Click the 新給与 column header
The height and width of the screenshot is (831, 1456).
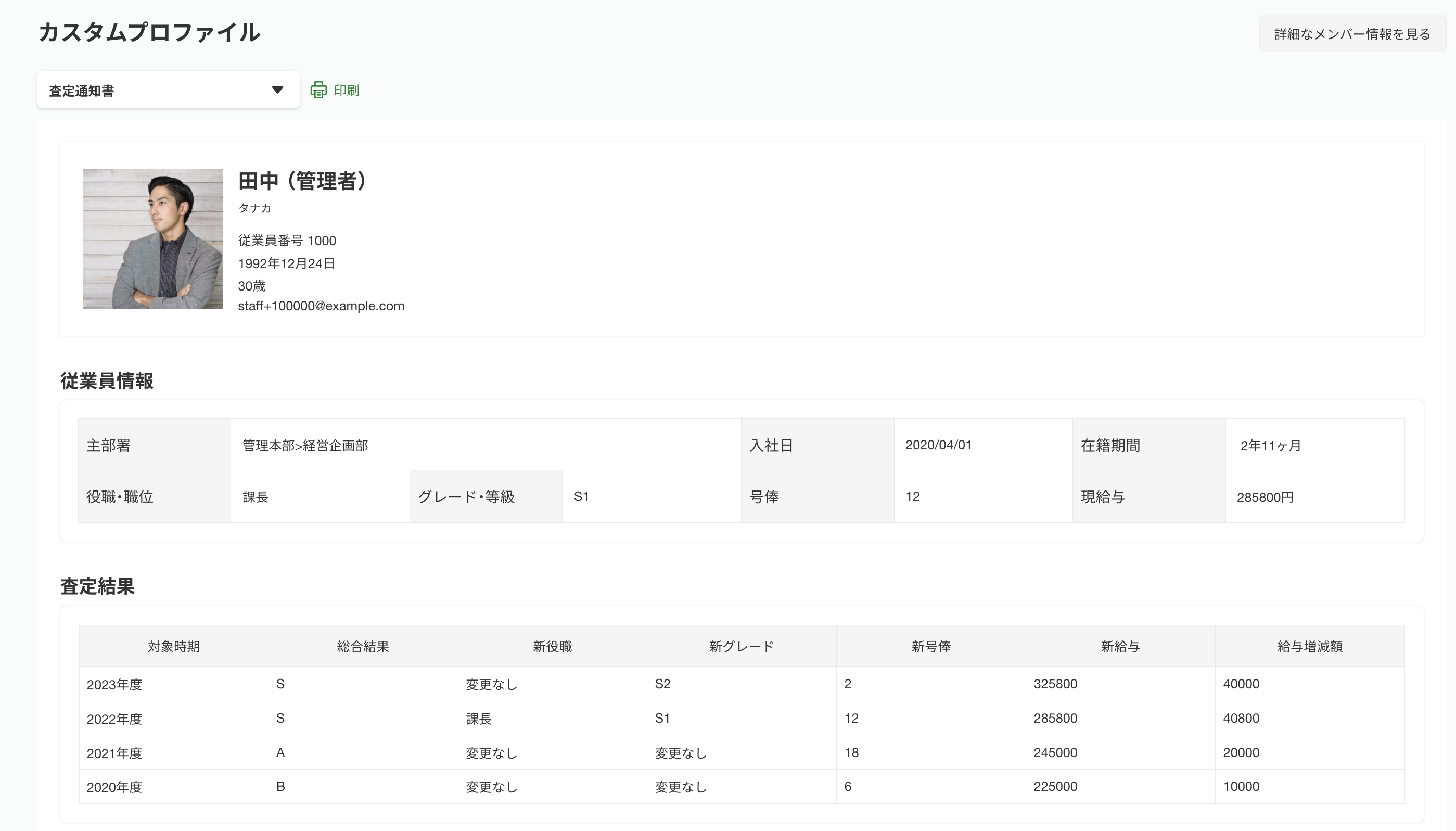click(1120, 647)
